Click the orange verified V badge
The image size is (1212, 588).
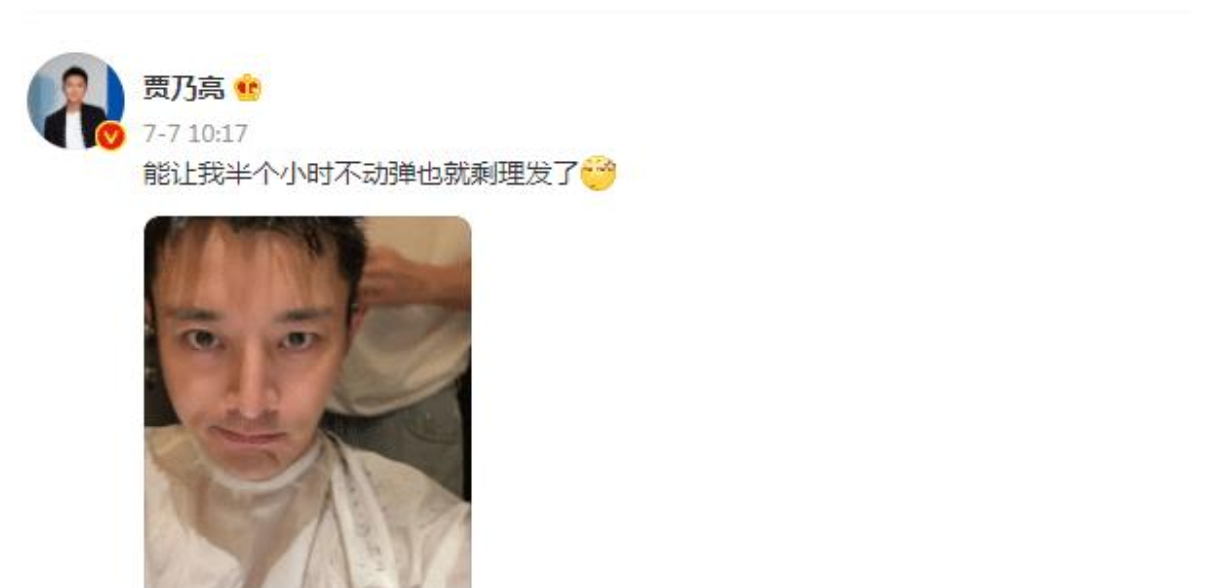[x=110, y=136]
